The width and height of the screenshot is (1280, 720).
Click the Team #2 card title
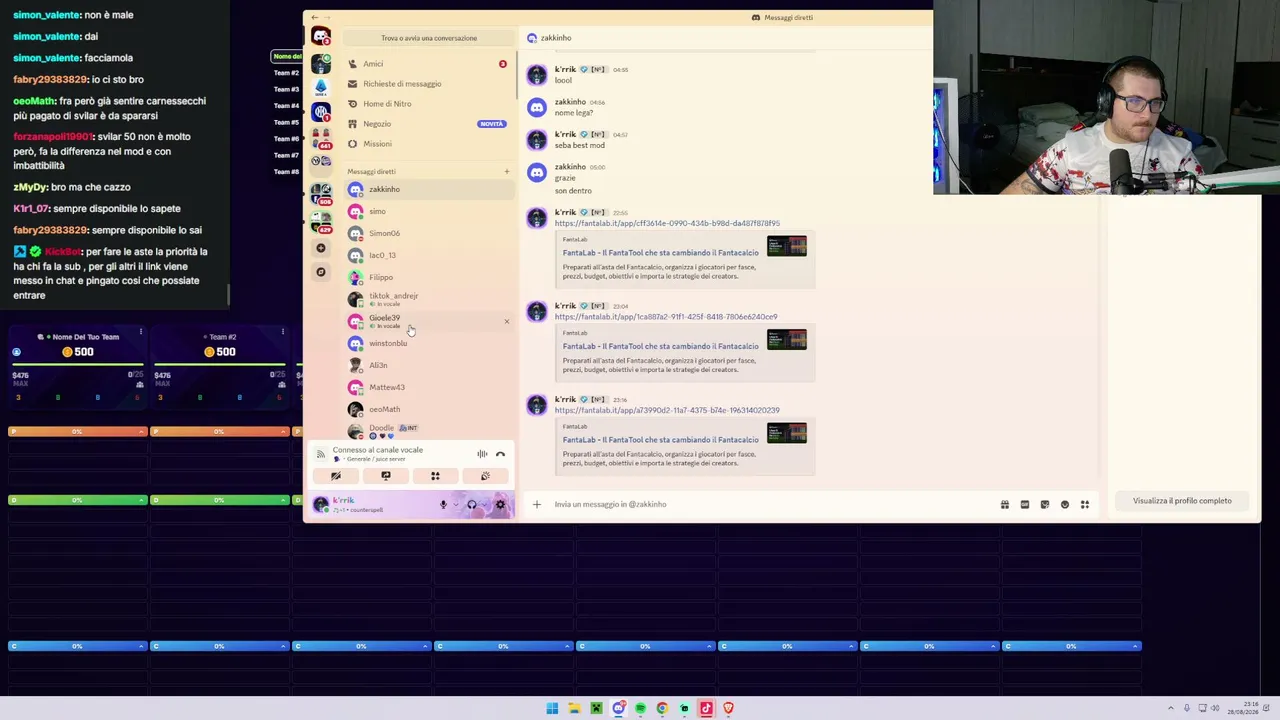pos(223,337)
